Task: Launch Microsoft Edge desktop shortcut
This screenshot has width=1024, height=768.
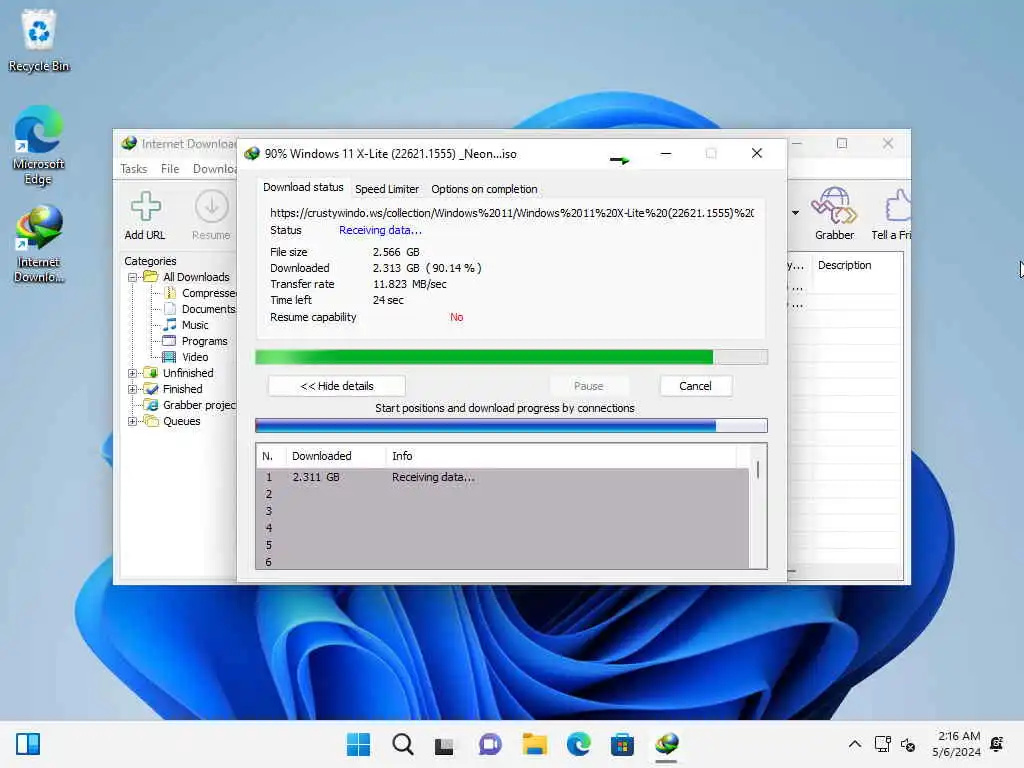Action: pyautogui.click(x=39, y=145)
